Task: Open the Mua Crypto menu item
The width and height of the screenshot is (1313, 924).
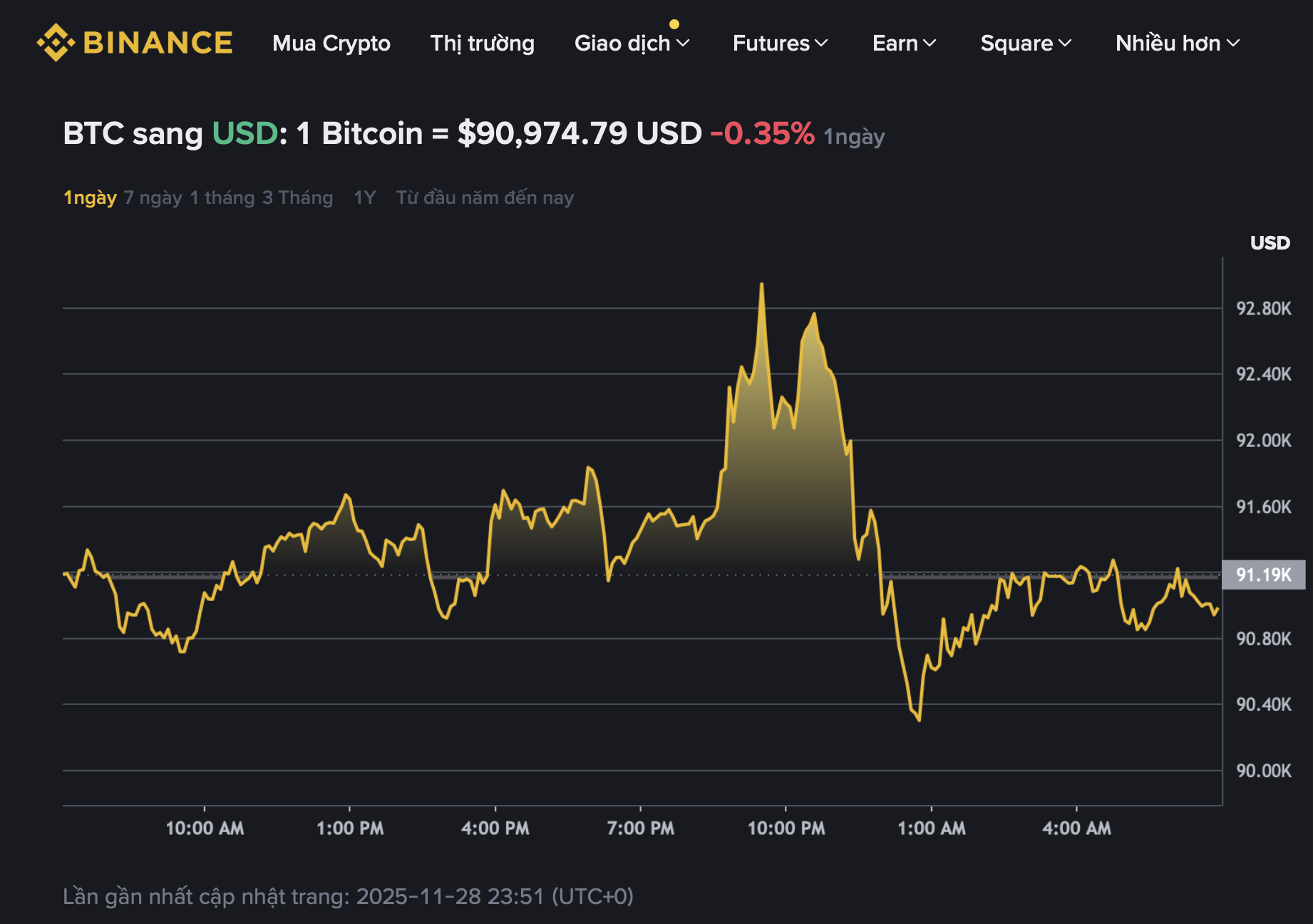Action: click(332, 43)
